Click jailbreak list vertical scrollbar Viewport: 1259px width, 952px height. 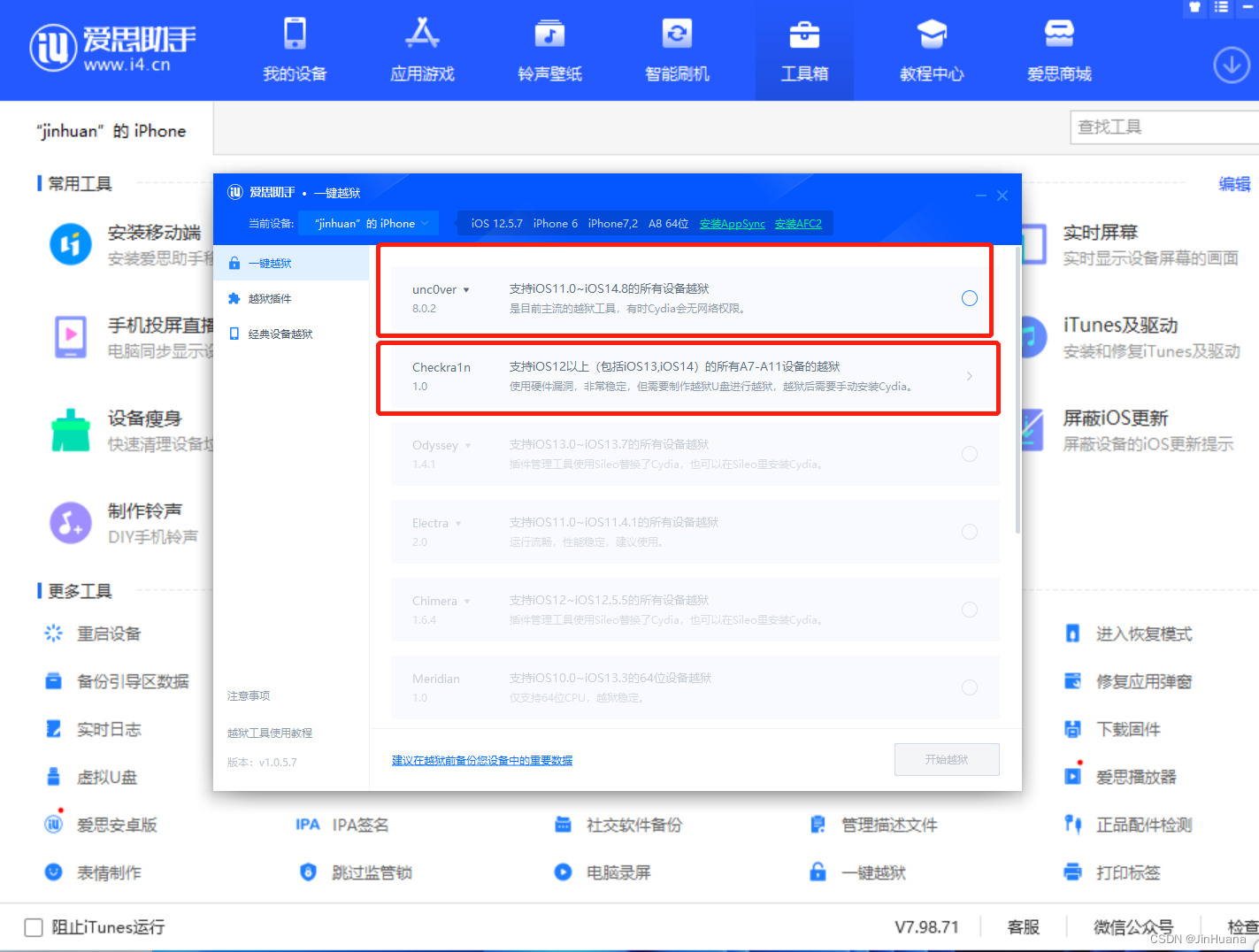(1017, 389)
